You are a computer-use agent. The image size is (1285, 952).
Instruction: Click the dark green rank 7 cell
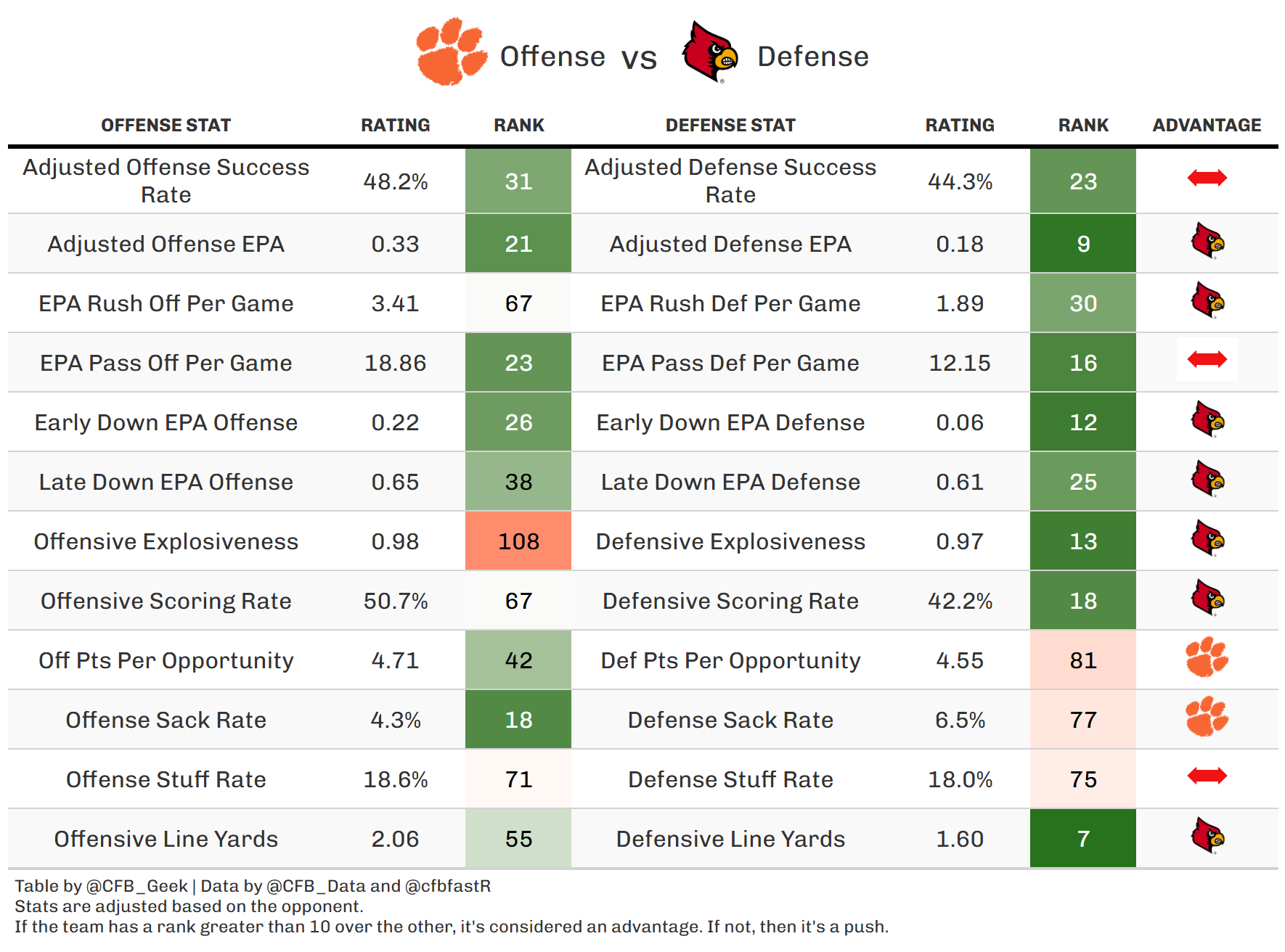click(x=1082, y=839)
